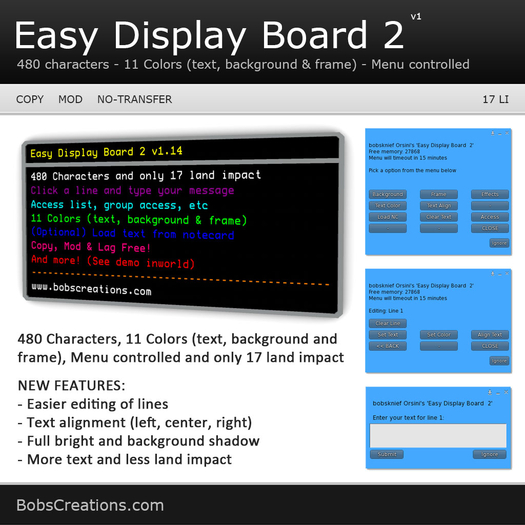Viewport: 525px width, 525px height.
Task: Click dock arrow icon of text entry dialog
Action: [490, 392]
